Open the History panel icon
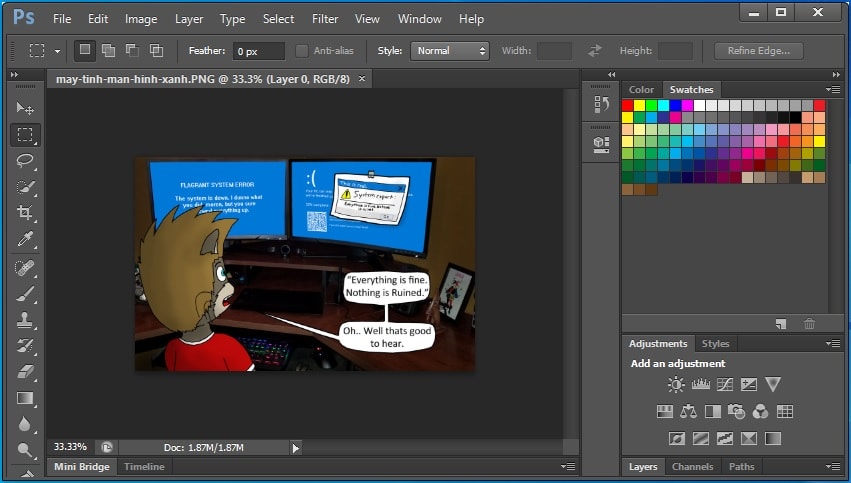 601,104
